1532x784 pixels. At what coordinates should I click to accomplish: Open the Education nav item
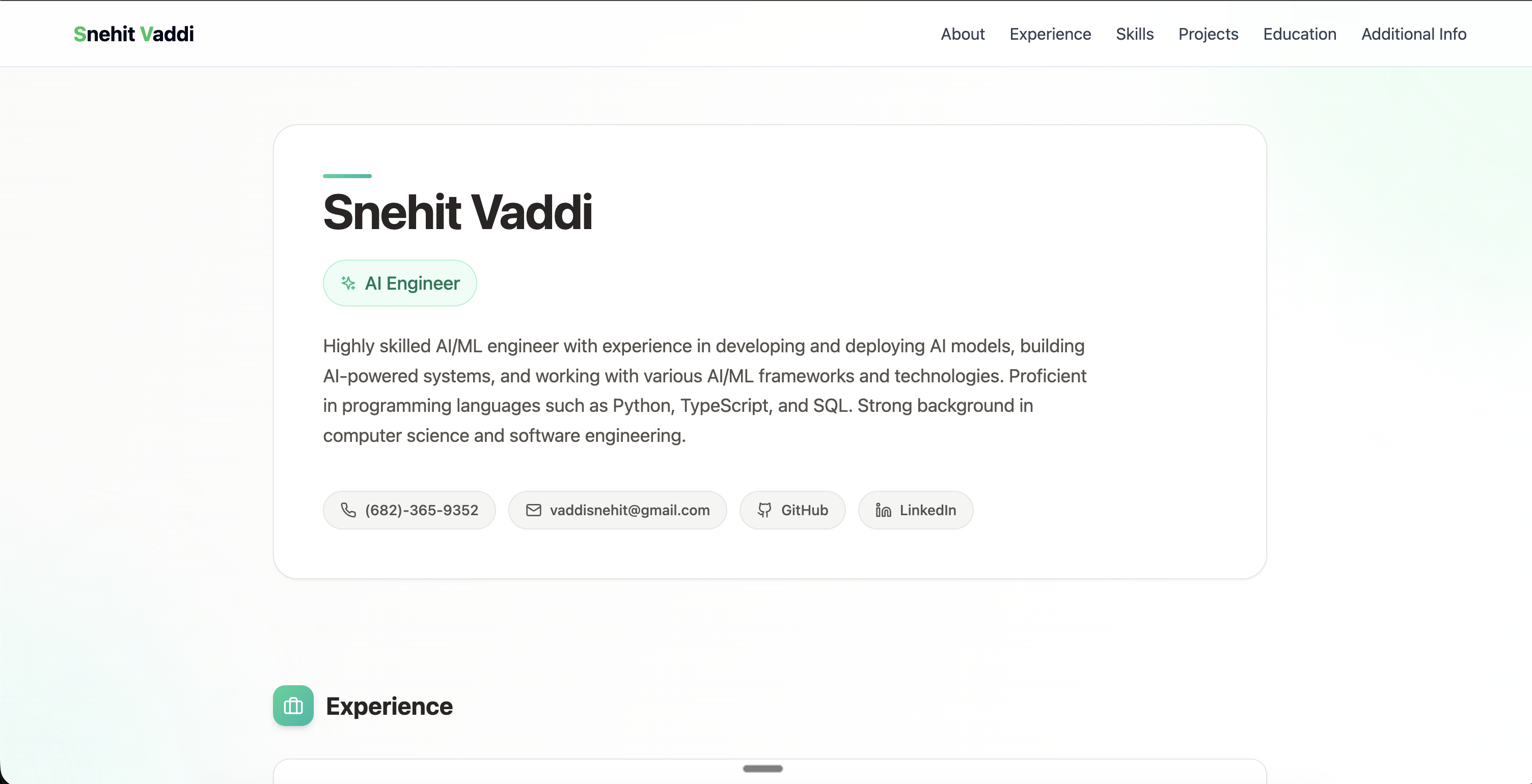pyautogui.click(x=1299, y=34)
